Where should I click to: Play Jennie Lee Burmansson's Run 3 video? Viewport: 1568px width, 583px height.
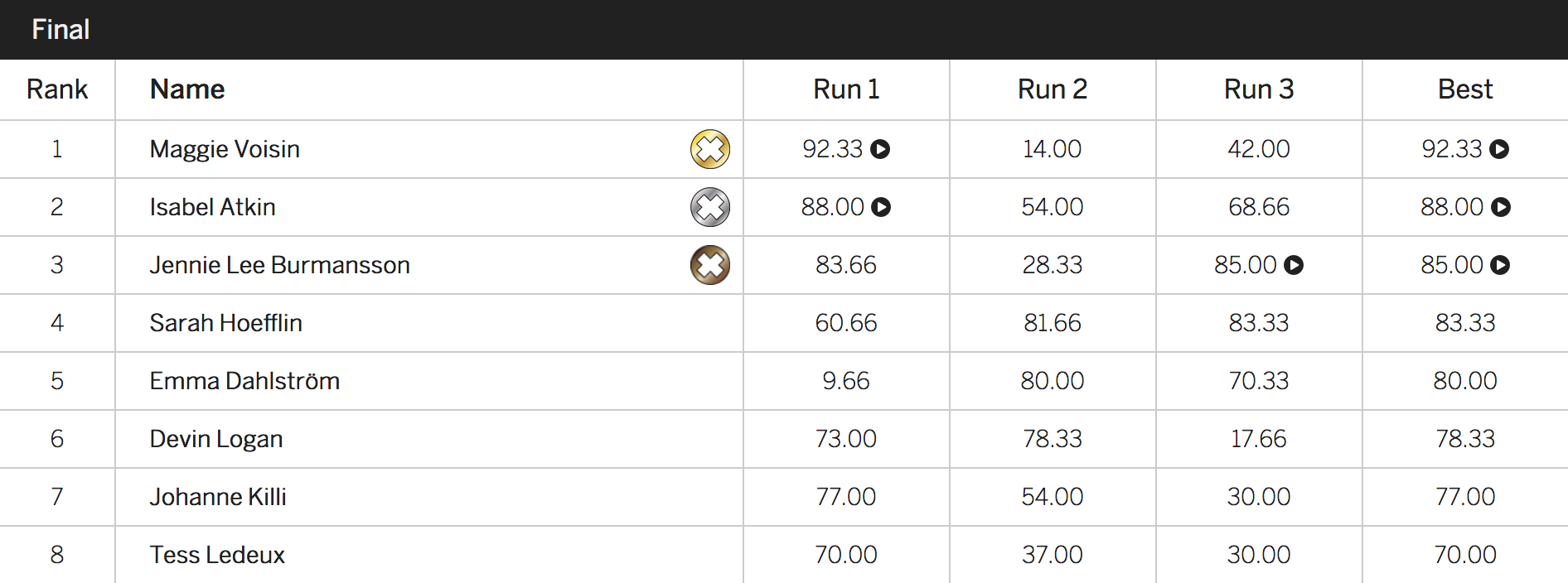coord(1294,265)
